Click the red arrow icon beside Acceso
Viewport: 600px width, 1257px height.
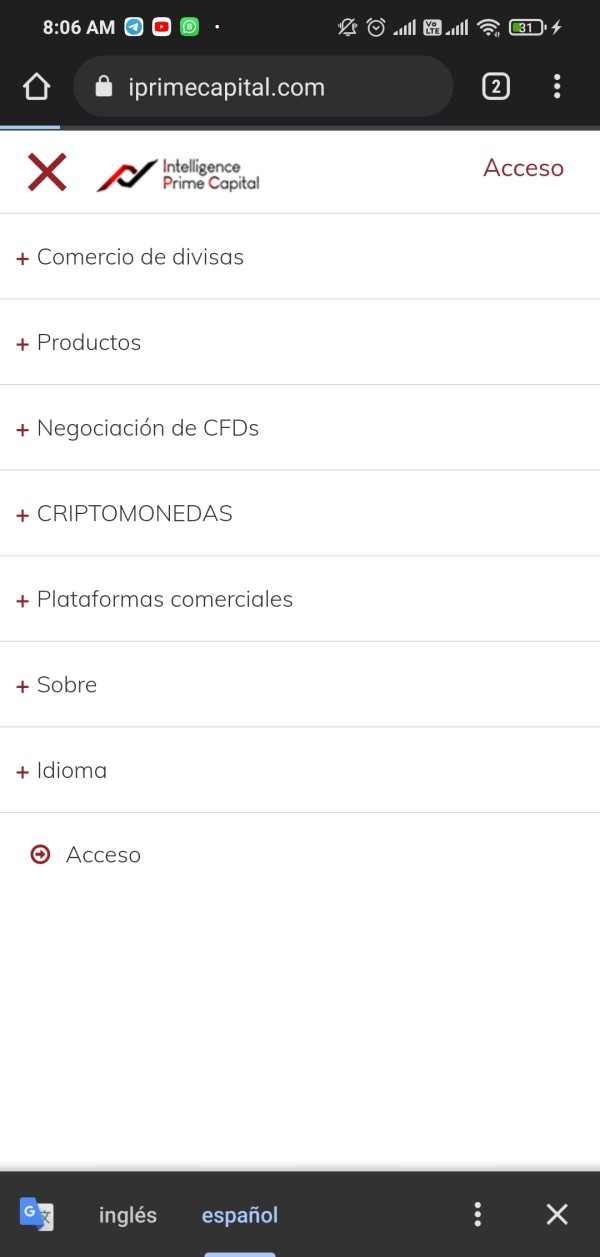(40, 854)
